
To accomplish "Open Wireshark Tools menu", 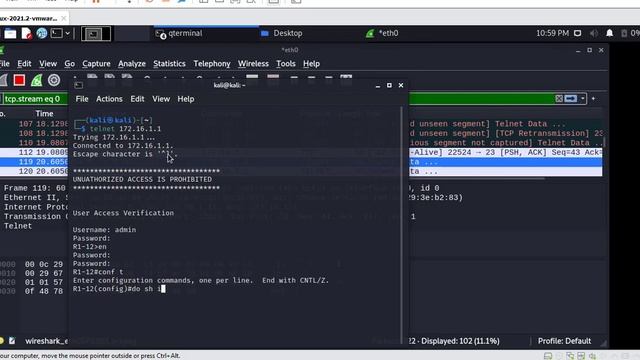I will click(286, 64).
